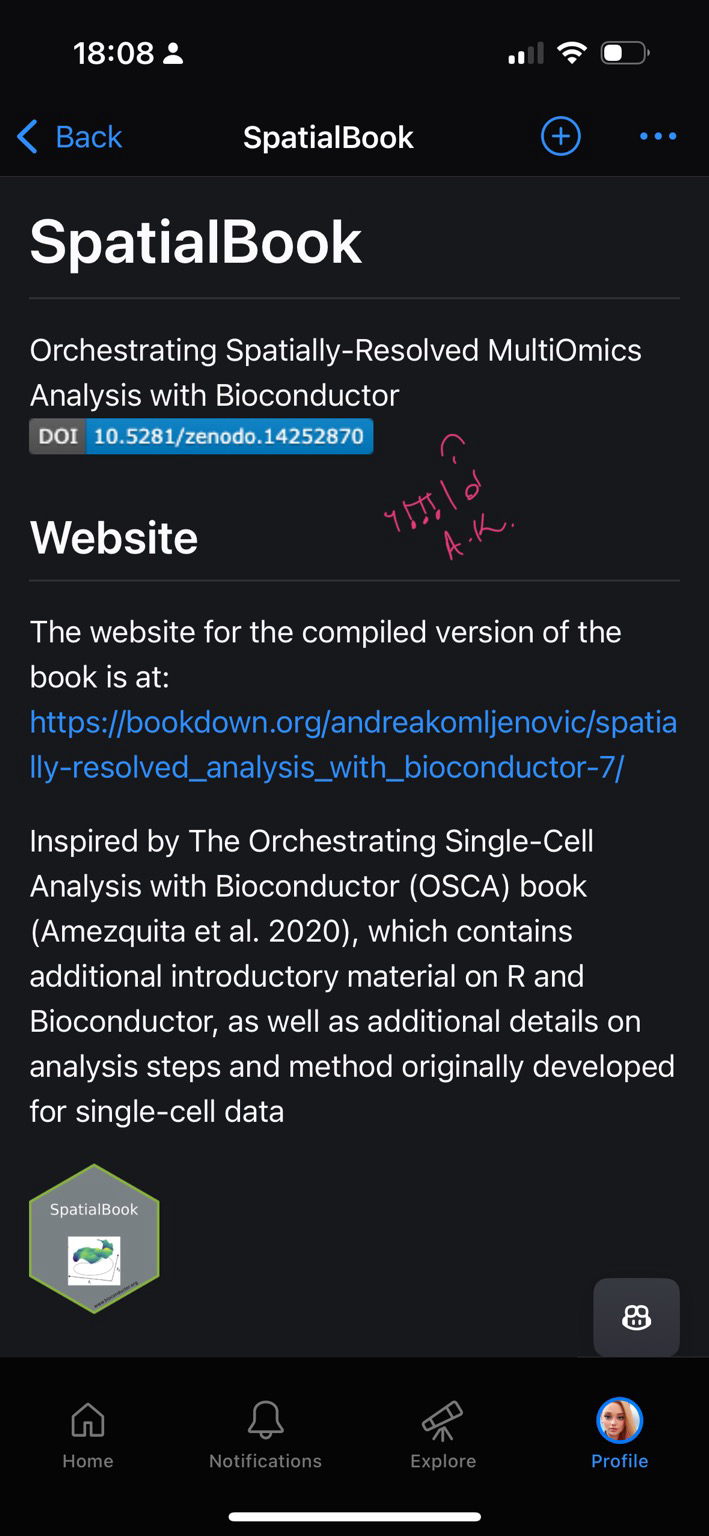
Task: Tap the Explore telescope icon
Action: pyautogui.click(x=442, y=1418)
